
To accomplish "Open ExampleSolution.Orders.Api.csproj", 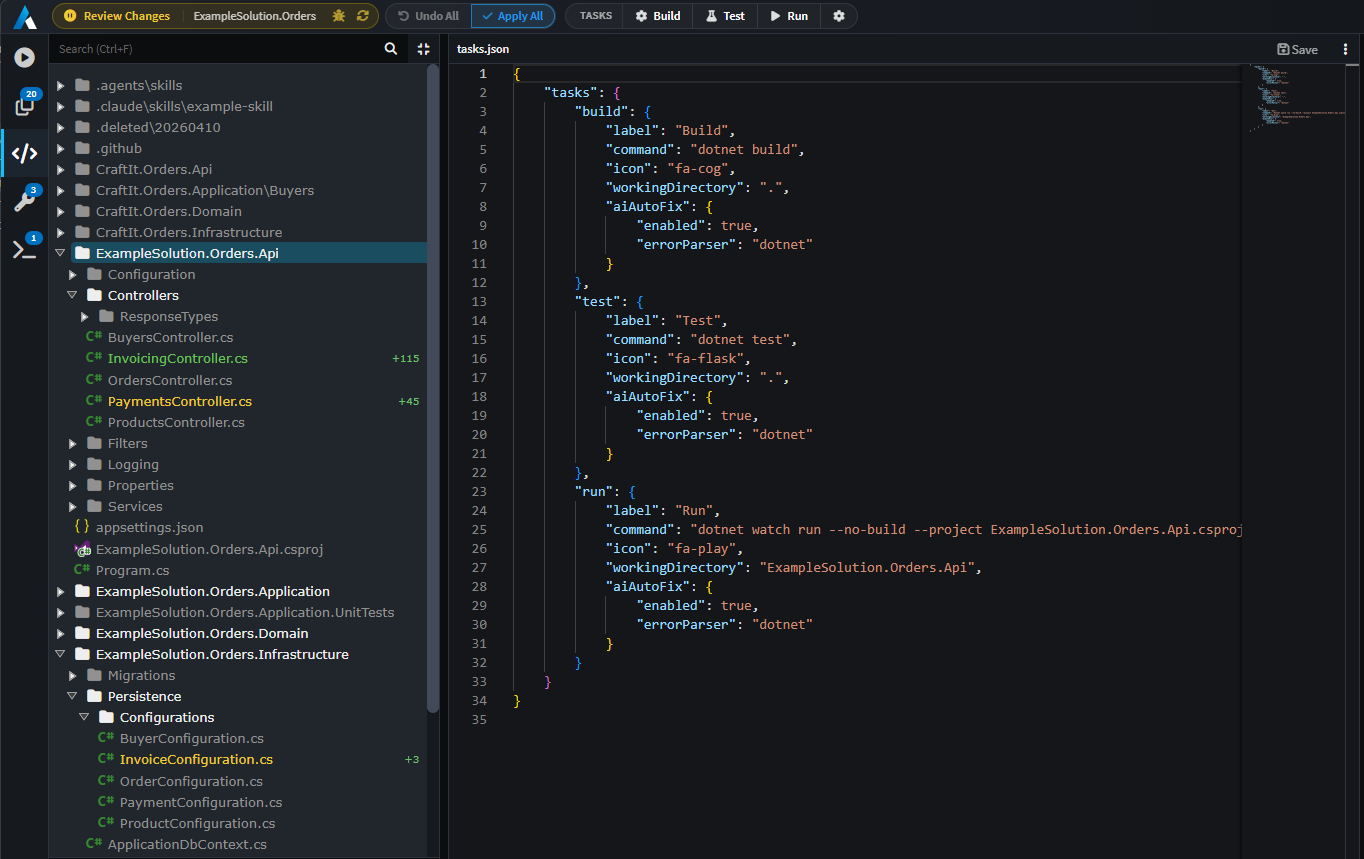I will coord(209,549).
